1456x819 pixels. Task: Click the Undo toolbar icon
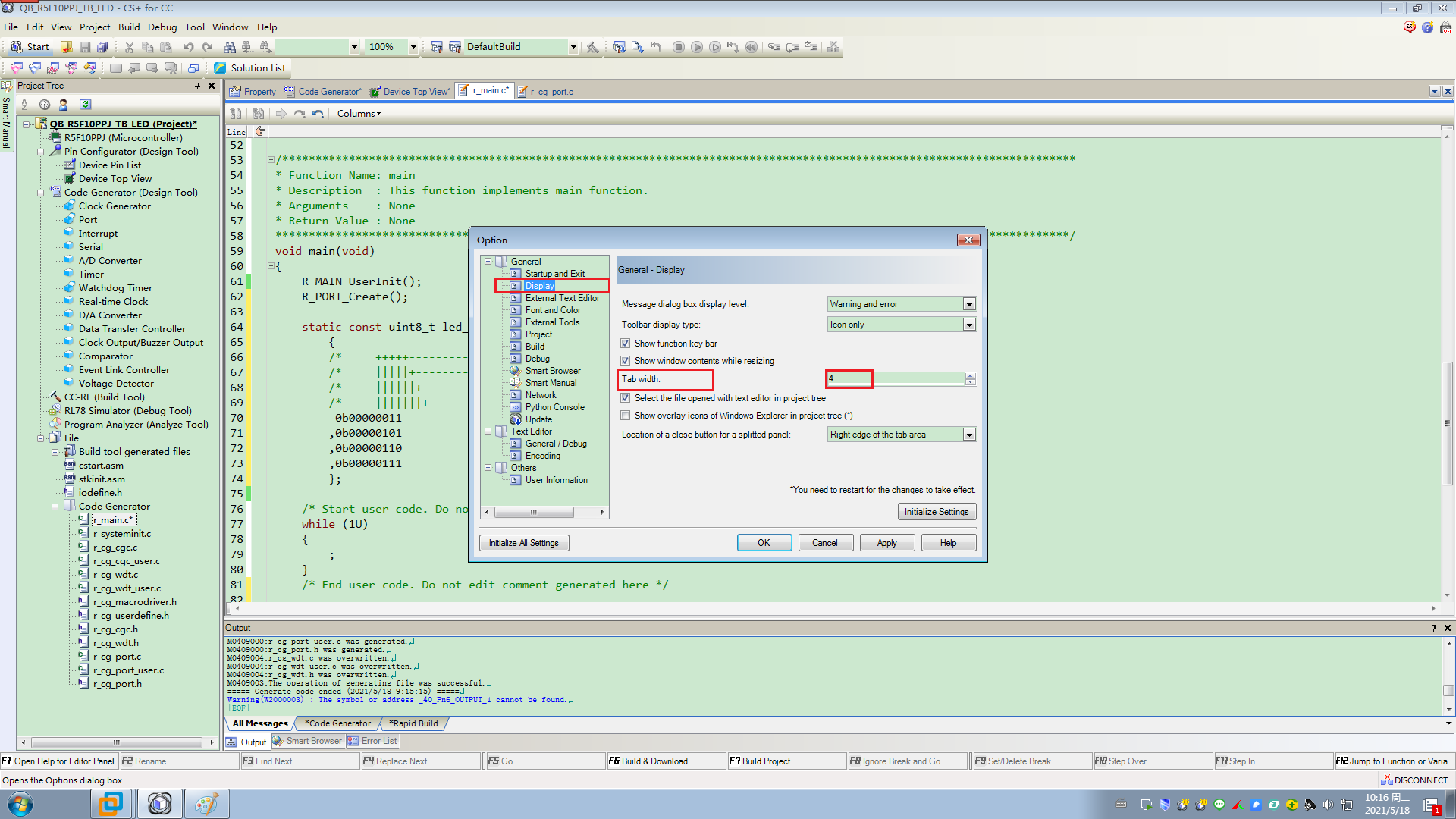point(189,46)
